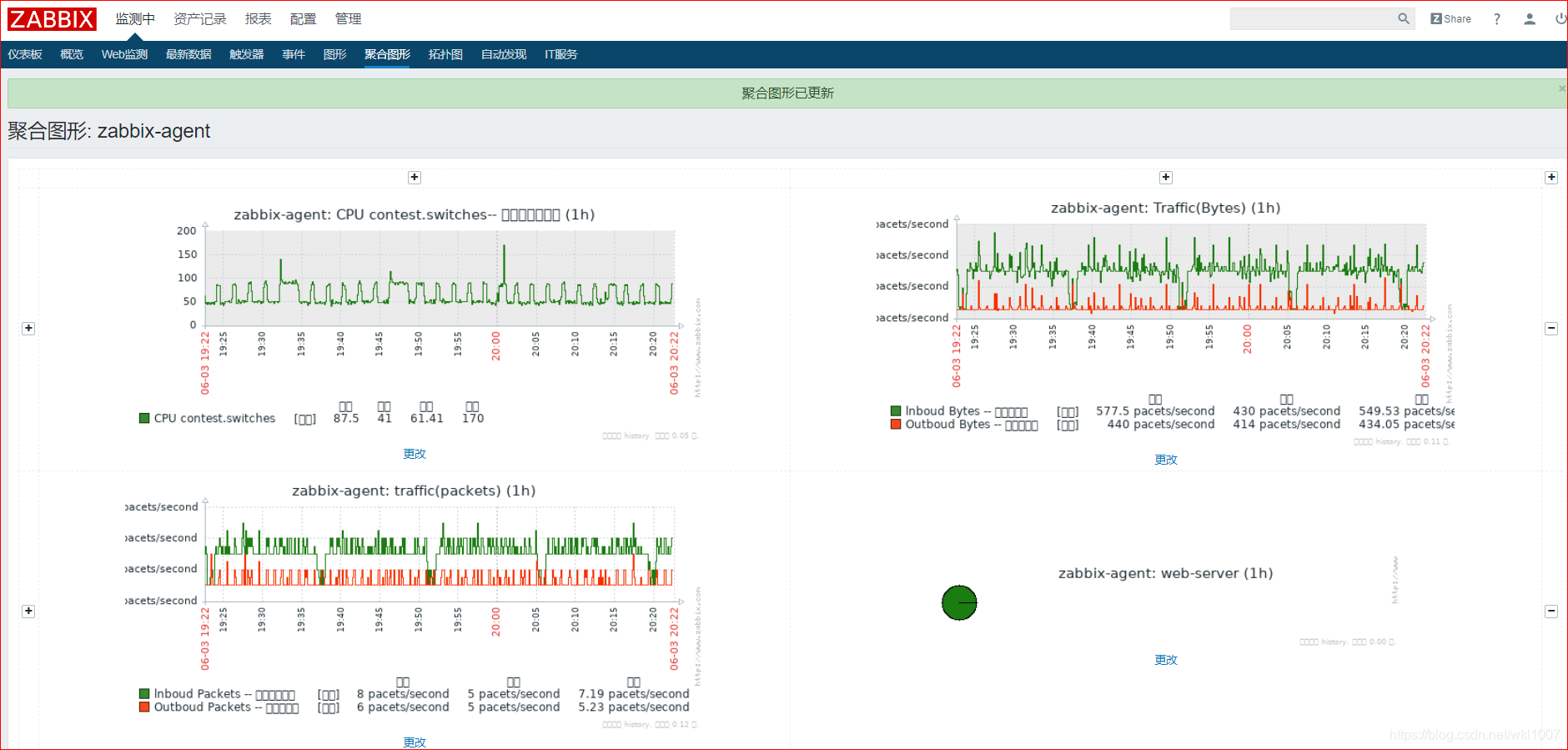The image size is (1568, 750).
Task: Click red swatch beside Outboud Bytes legend
Action: pyautogui.click(x=896, y=424)
